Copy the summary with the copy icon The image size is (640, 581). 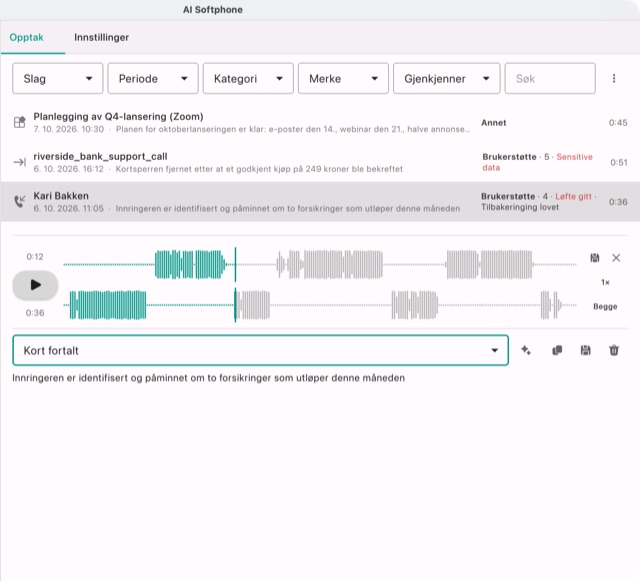click(x=557, y=350)
